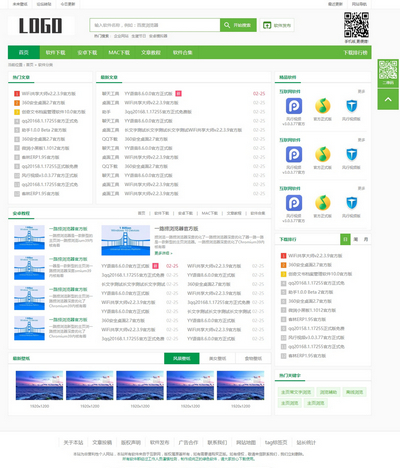Open the blue shield T icon in bottom group
This screenshot has width=400, height=468.
(352, 203)
